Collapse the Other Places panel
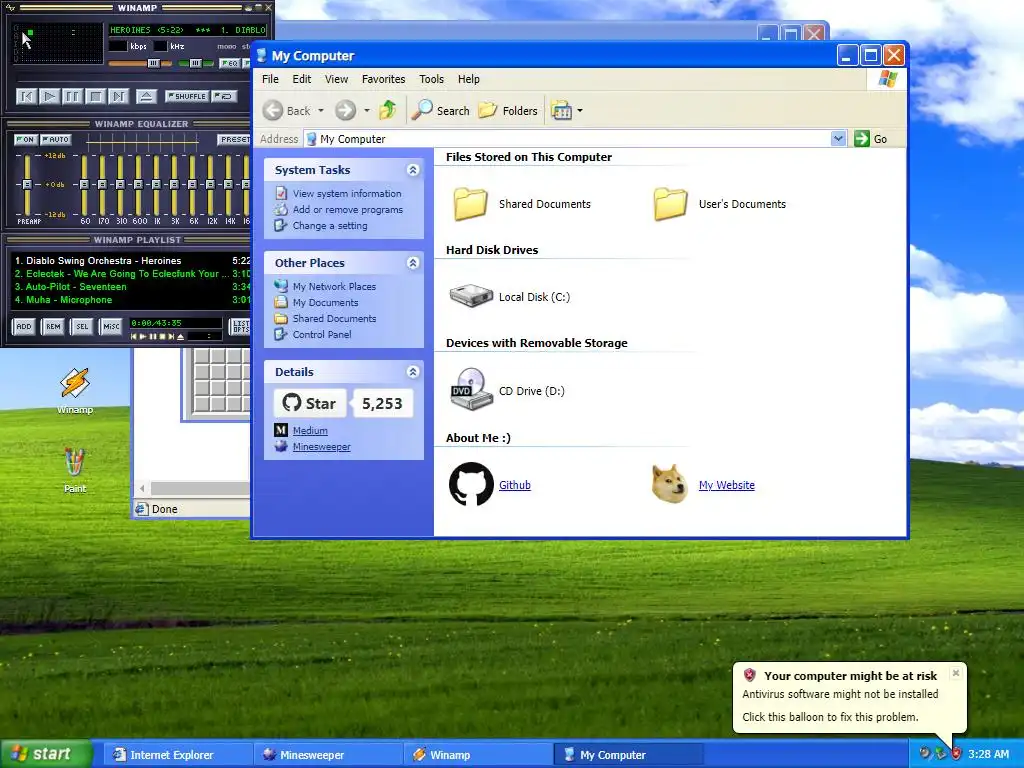The height and width of the screenshot is (768, 1024). tap(413, 263)
